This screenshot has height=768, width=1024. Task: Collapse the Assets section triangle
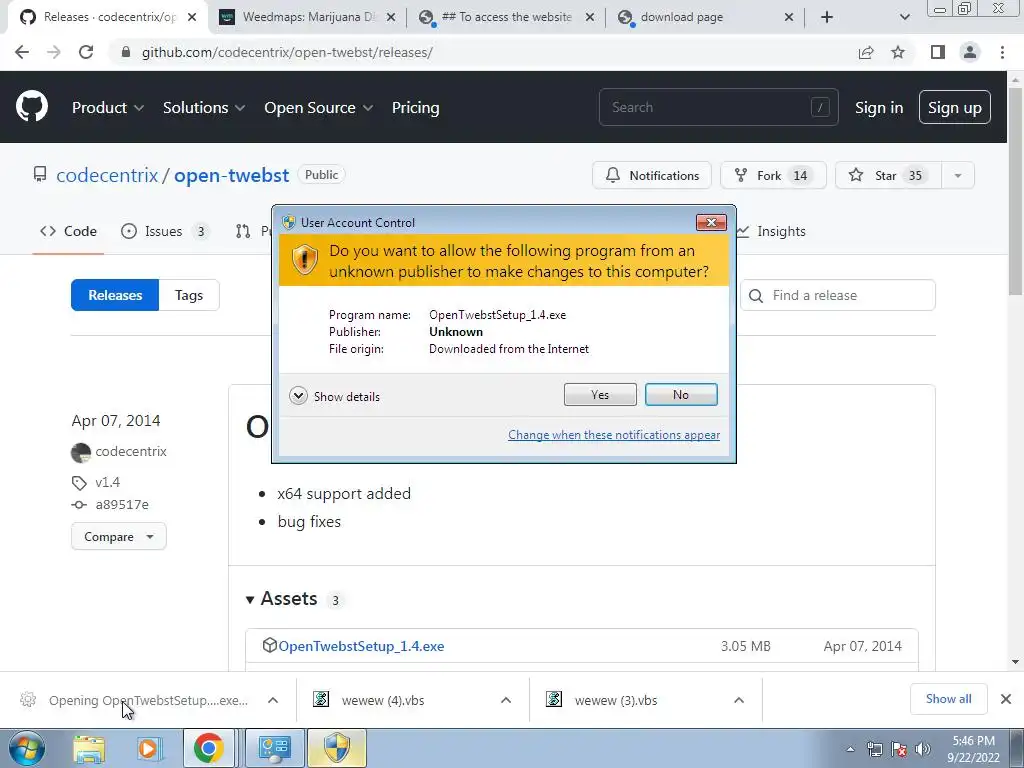click(249, 600)
